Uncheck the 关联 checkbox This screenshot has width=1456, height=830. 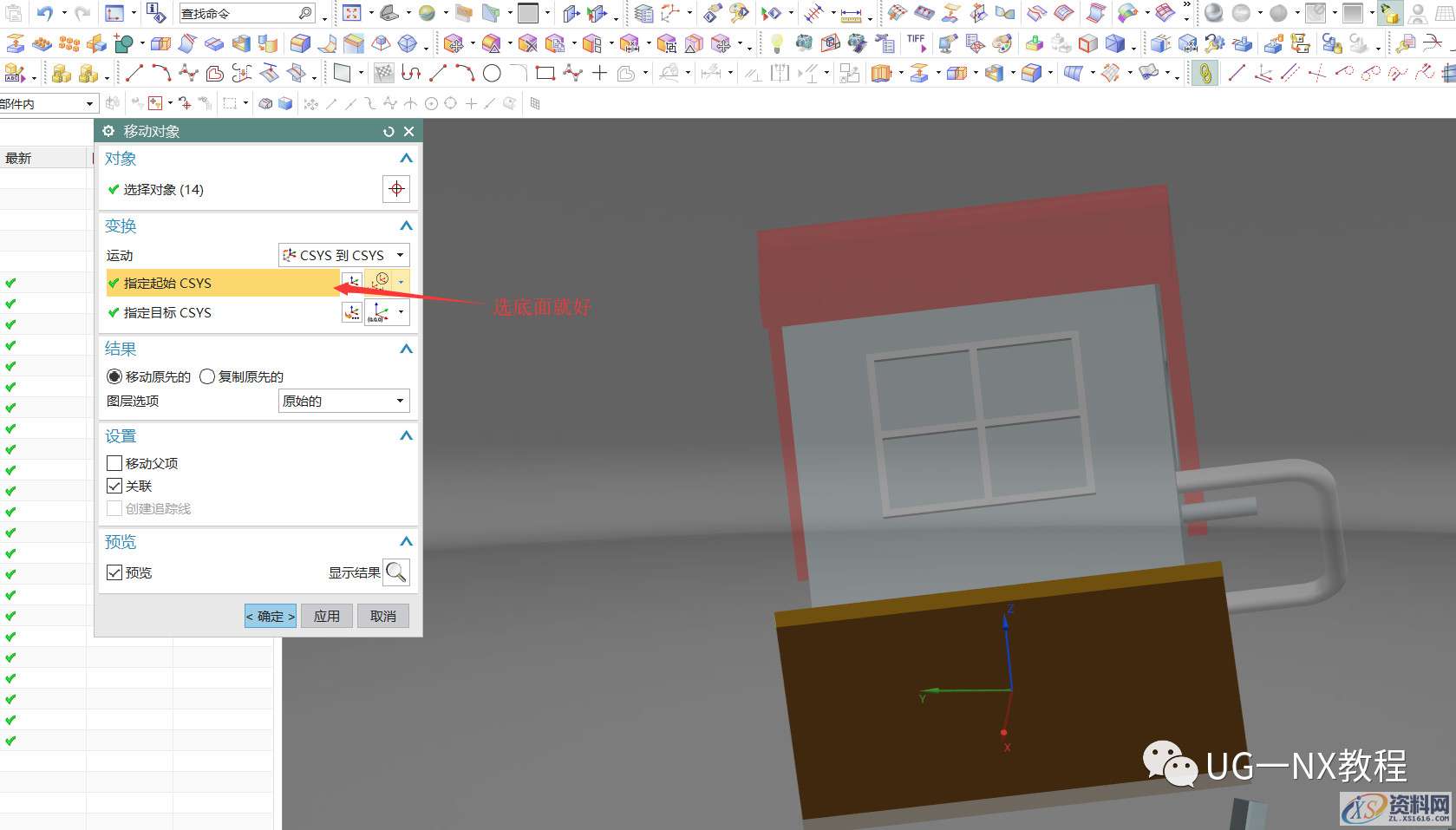pyautogui.click(x=114, y=486)
